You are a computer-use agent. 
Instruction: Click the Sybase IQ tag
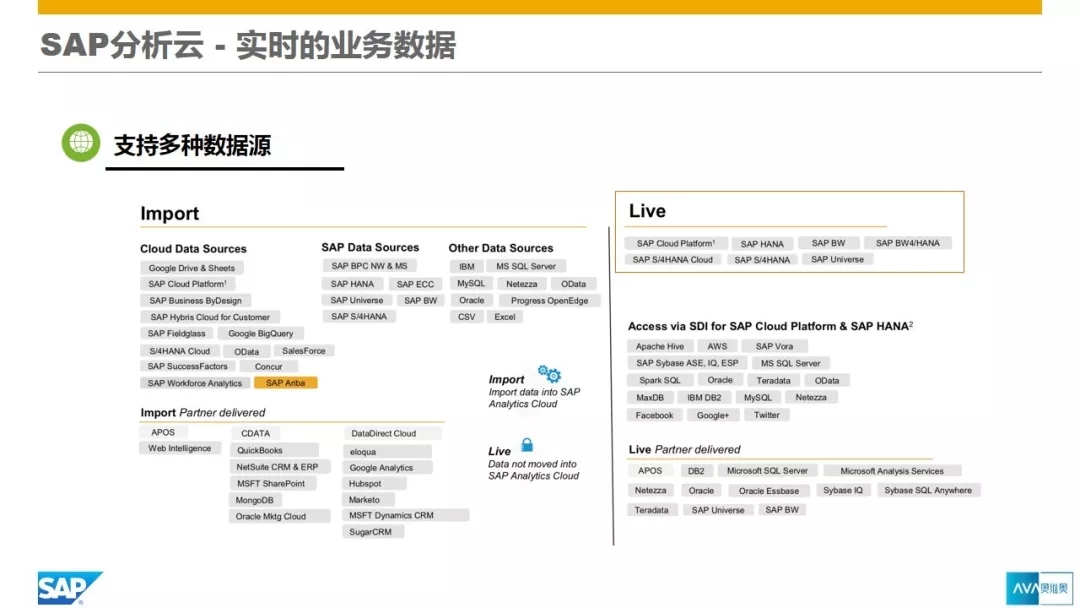(x=843, y=490)
